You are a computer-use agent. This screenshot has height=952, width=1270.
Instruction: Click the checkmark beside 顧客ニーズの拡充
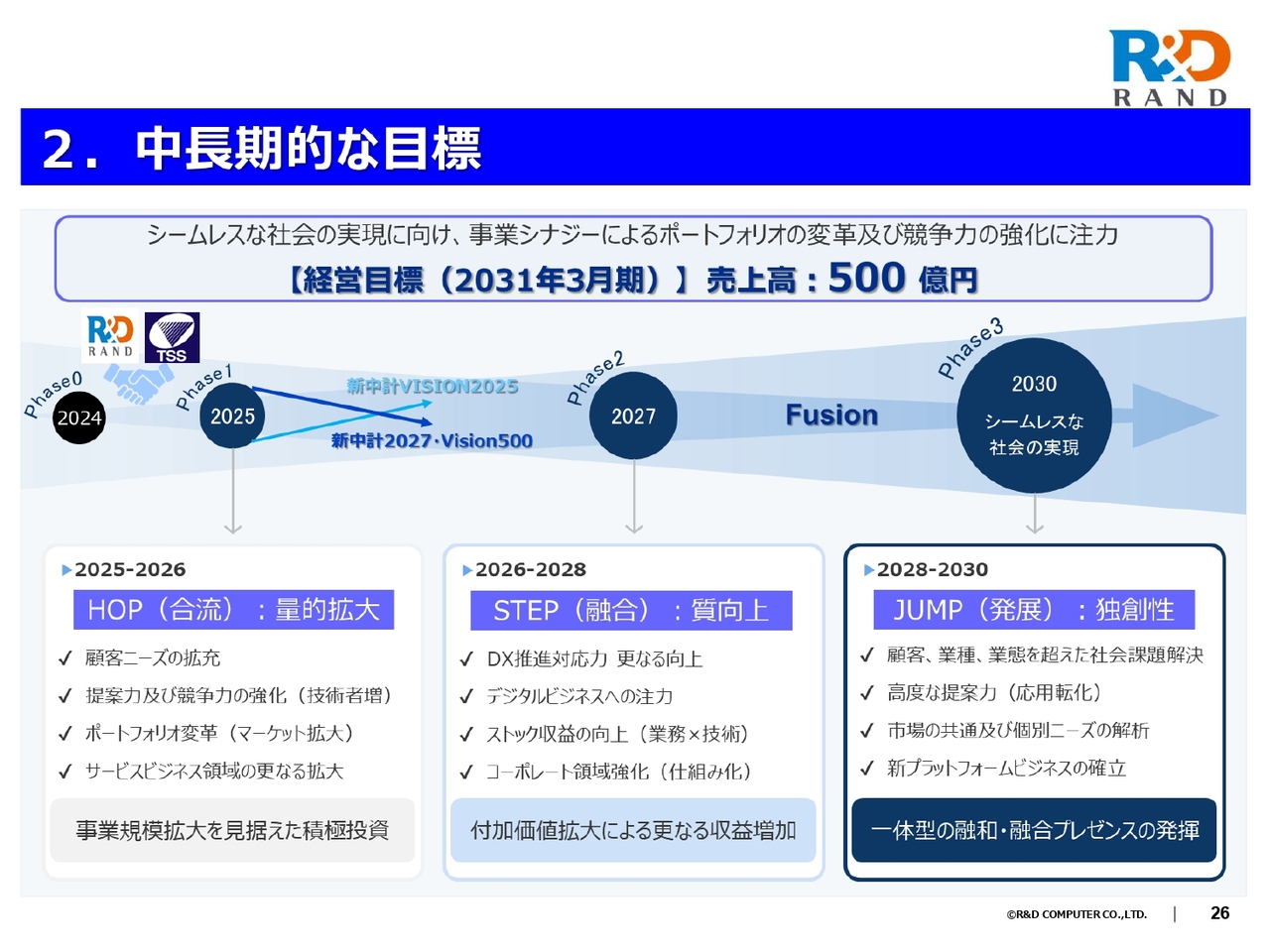(x=65, y=658)
